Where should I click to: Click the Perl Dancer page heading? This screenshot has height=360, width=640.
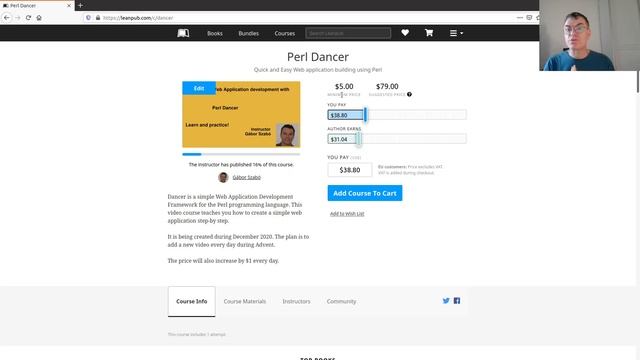click(x=318, y=57)
